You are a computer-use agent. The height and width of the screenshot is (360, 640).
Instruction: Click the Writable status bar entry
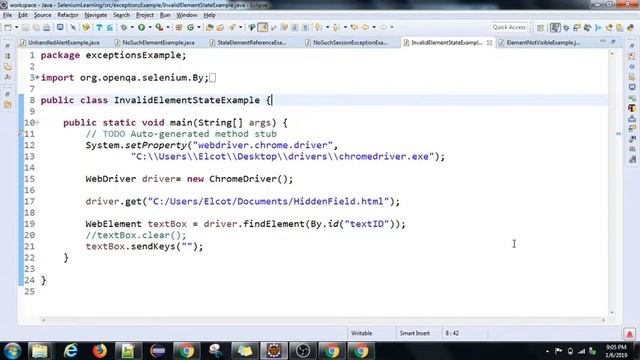(x=362, y=333)
